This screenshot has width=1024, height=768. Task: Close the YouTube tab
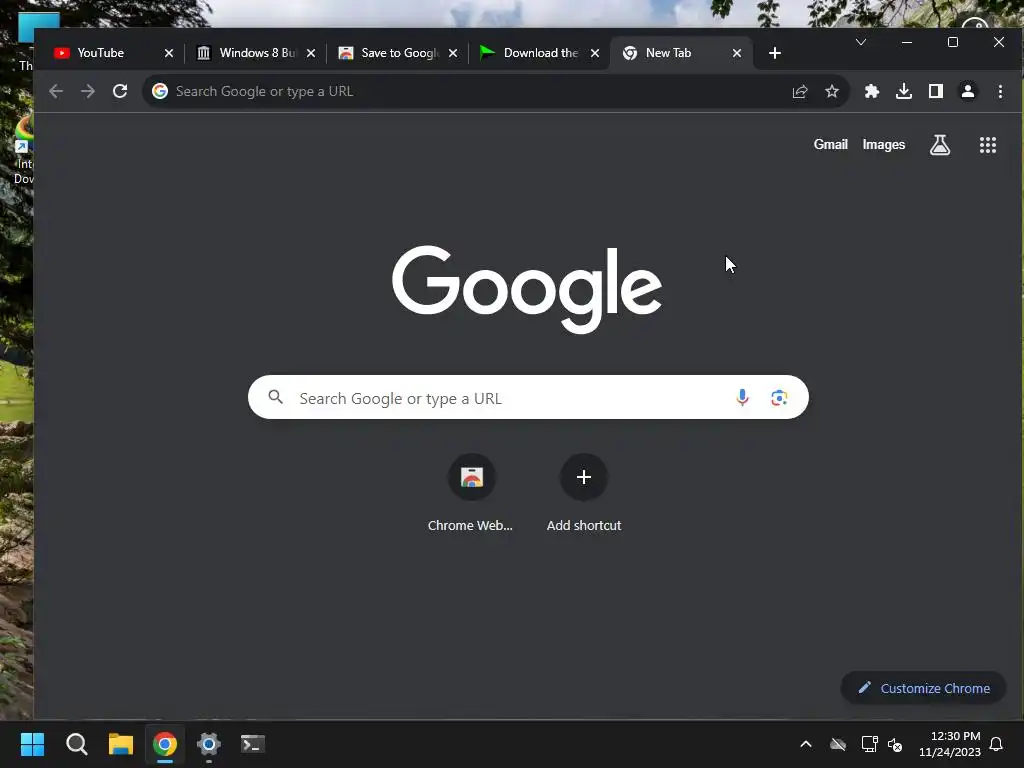(x=168, y=53)
